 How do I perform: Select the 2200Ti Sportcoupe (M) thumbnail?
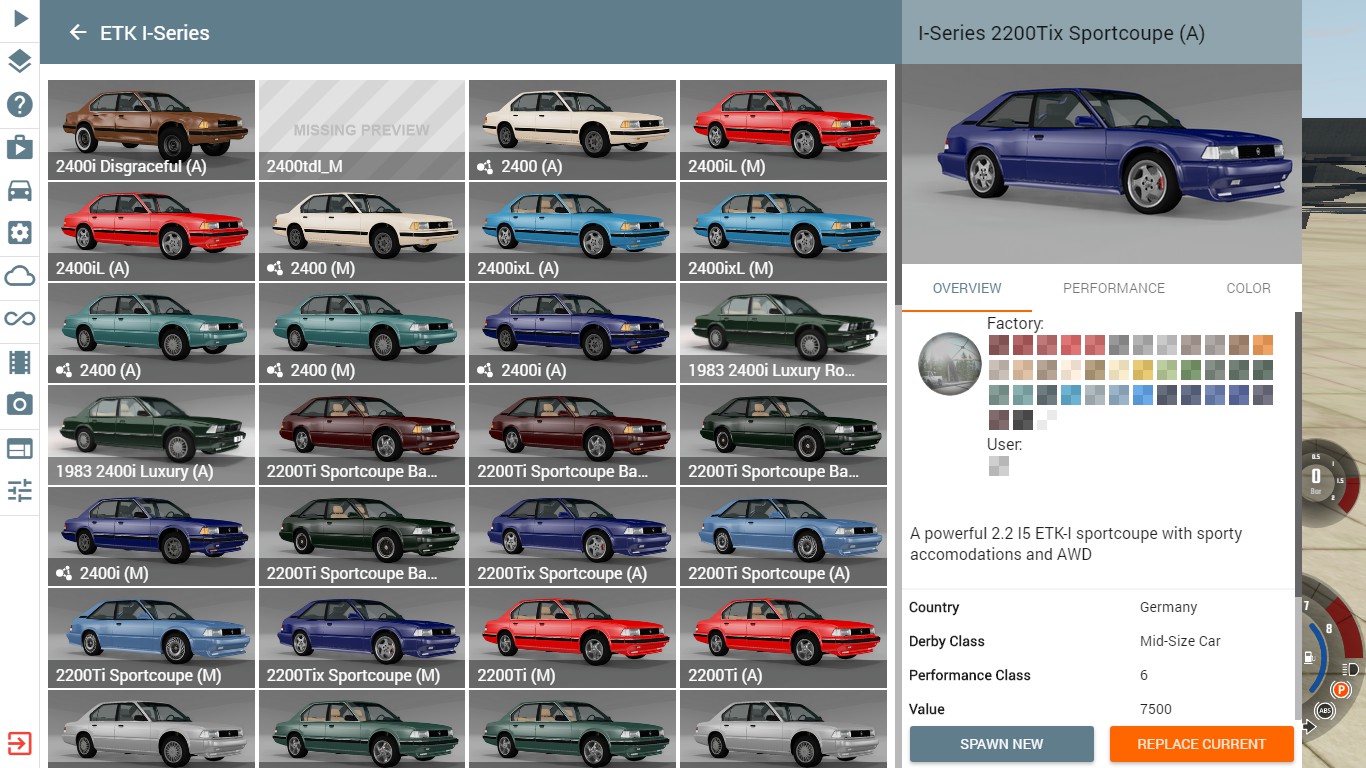coord(151,638)
